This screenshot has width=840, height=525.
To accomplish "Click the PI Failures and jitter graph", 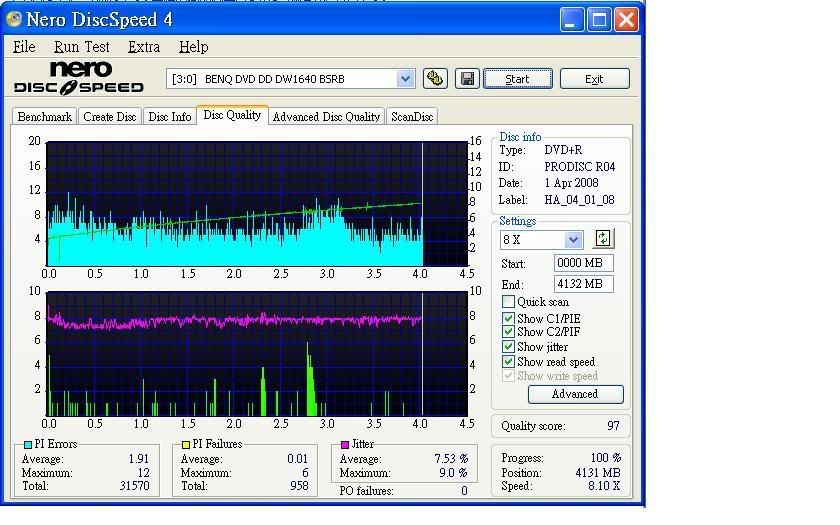I will (x=257, y=354).
